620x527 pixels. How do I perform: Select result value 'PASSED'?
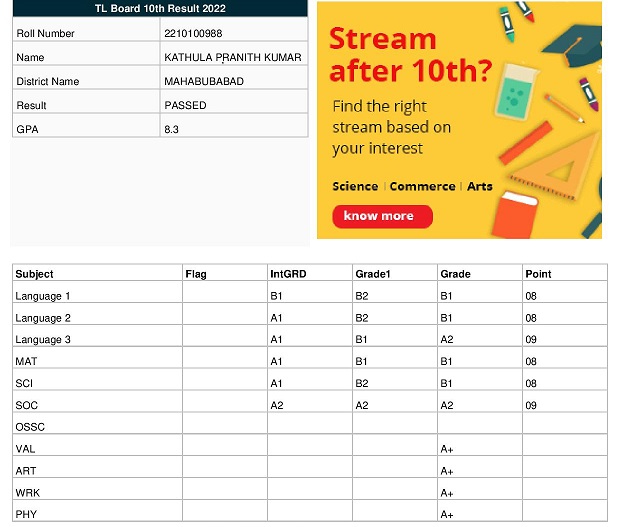(185, 106)
